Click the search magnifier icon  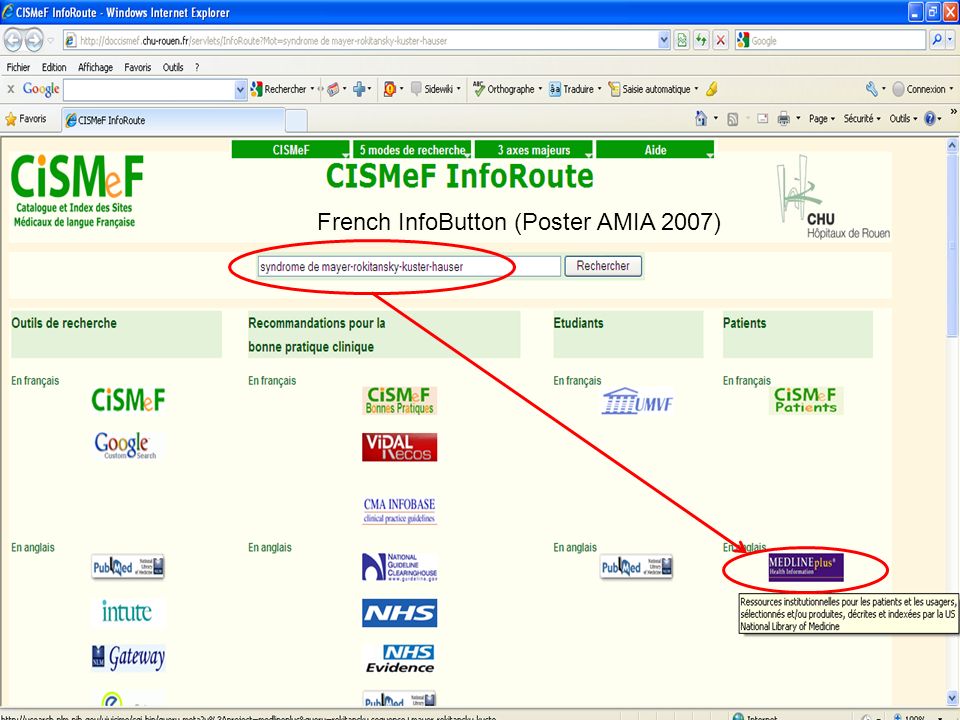tap(937, 40)
